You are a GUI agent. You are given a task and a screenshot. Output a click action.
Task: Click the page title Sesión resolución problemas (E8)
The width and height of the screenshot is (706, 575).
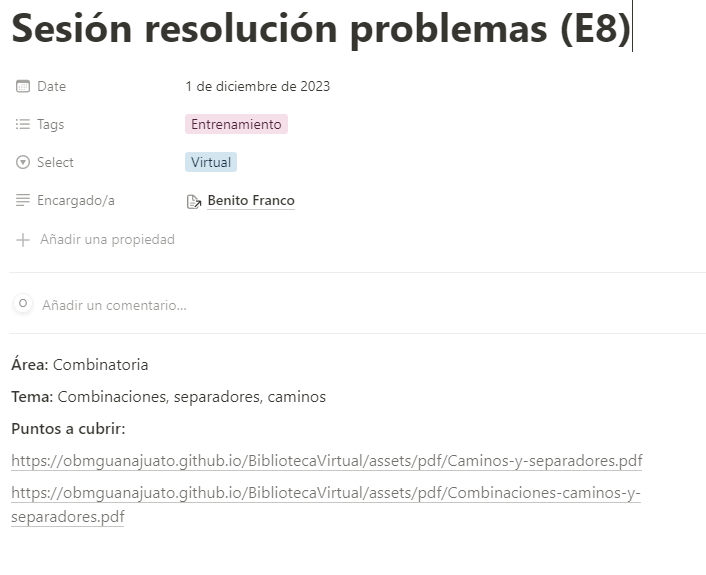[321, 28]
